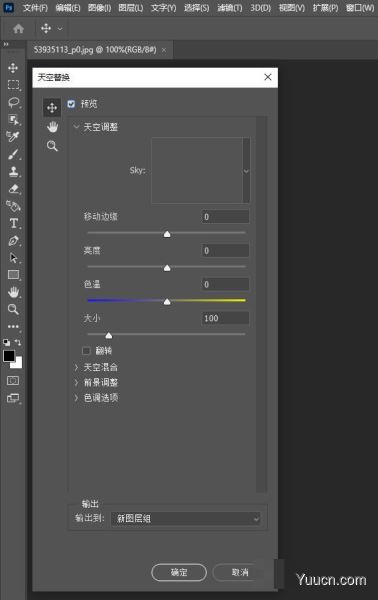Screen dimensions: 378x600
Task: Select the Clone Stamp tool
Action: point(13,171)
